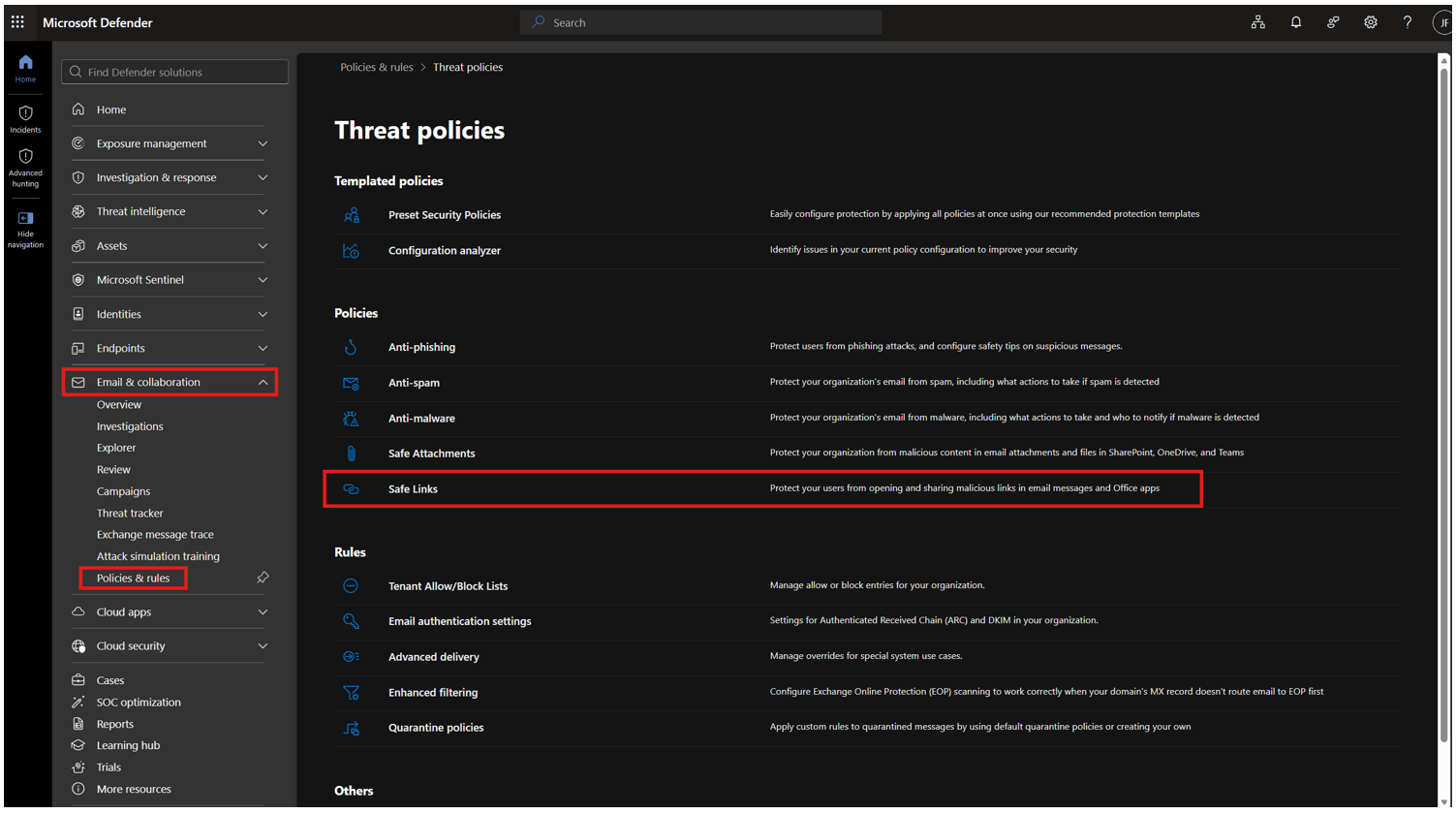Screen dimensions: 1456x814
Task: Click the Safe Attachments paperclip icon
Action: tap(351, 454)
